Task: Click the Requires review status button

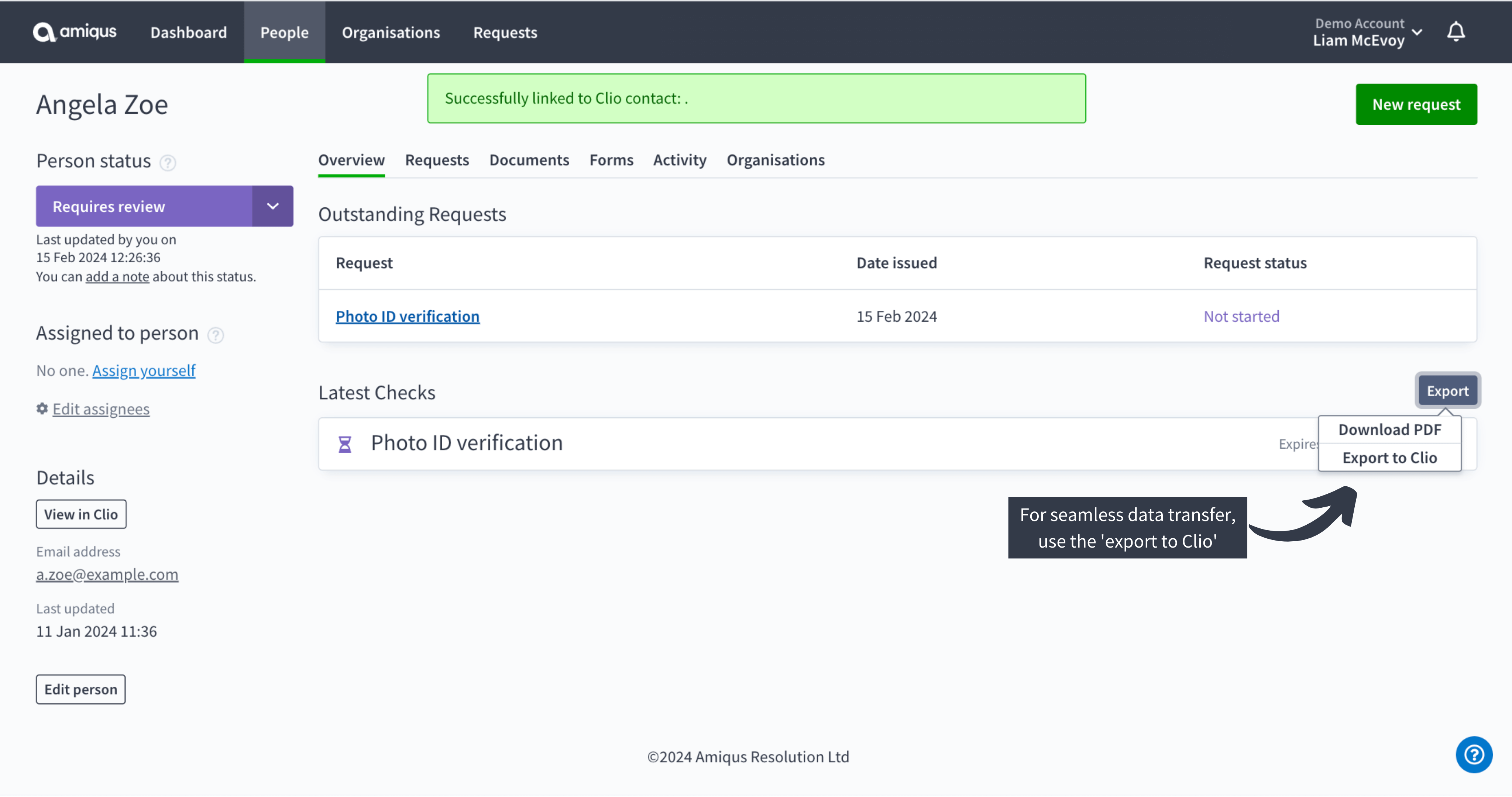Action: click(x=144, y=207)
